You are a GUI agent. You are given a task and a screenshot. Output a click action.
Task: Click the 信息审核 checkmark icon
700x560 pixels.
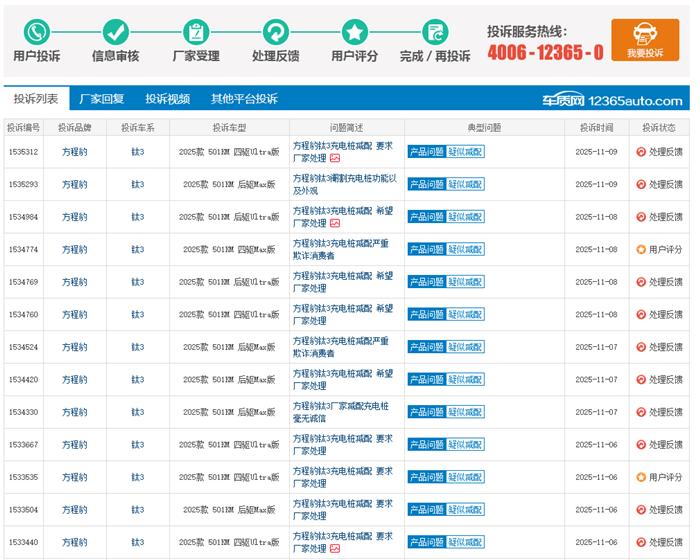[x=115, y=31]
